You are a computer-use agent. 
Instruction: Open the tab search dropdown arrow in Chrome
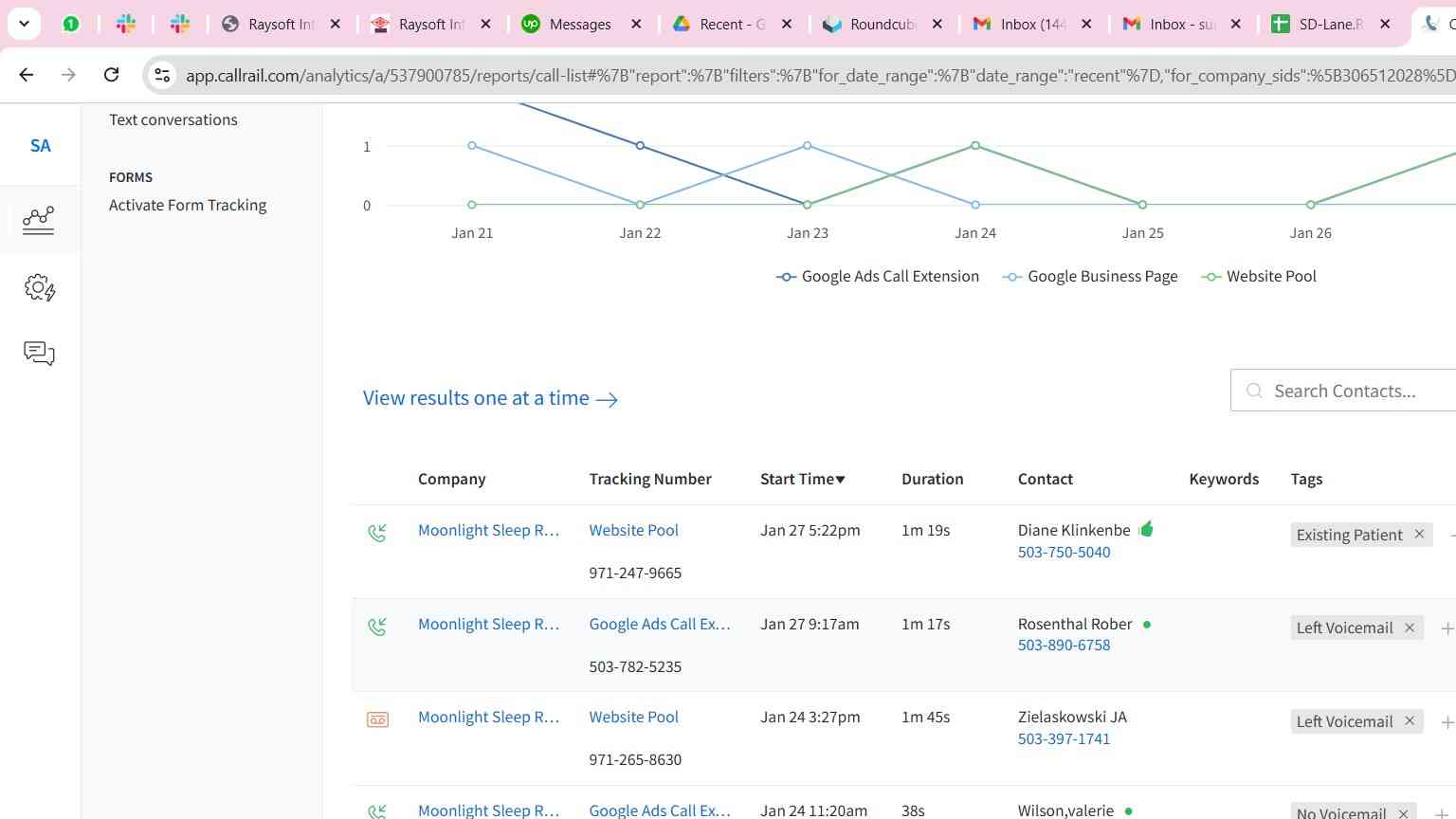24,24
